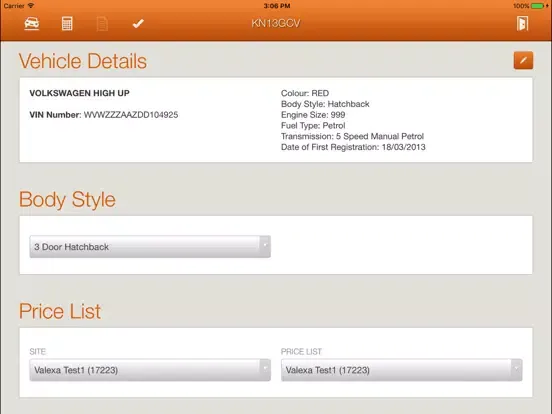Select Date of First Registration line
The width and height of the screenshot is (552, 414).
point(353,147)
